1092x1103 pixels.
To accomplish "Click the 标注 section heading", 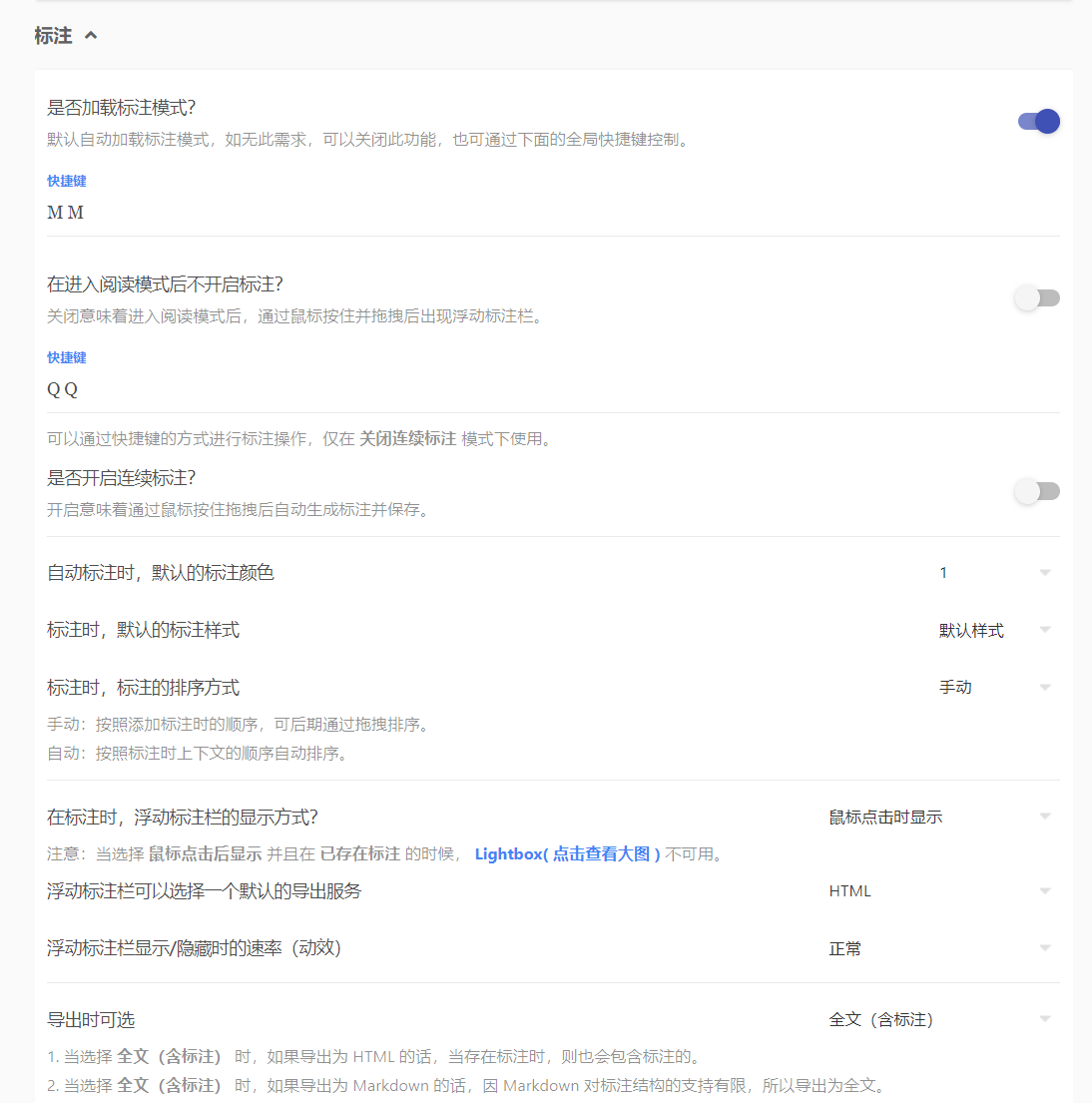I will point(54,35).
